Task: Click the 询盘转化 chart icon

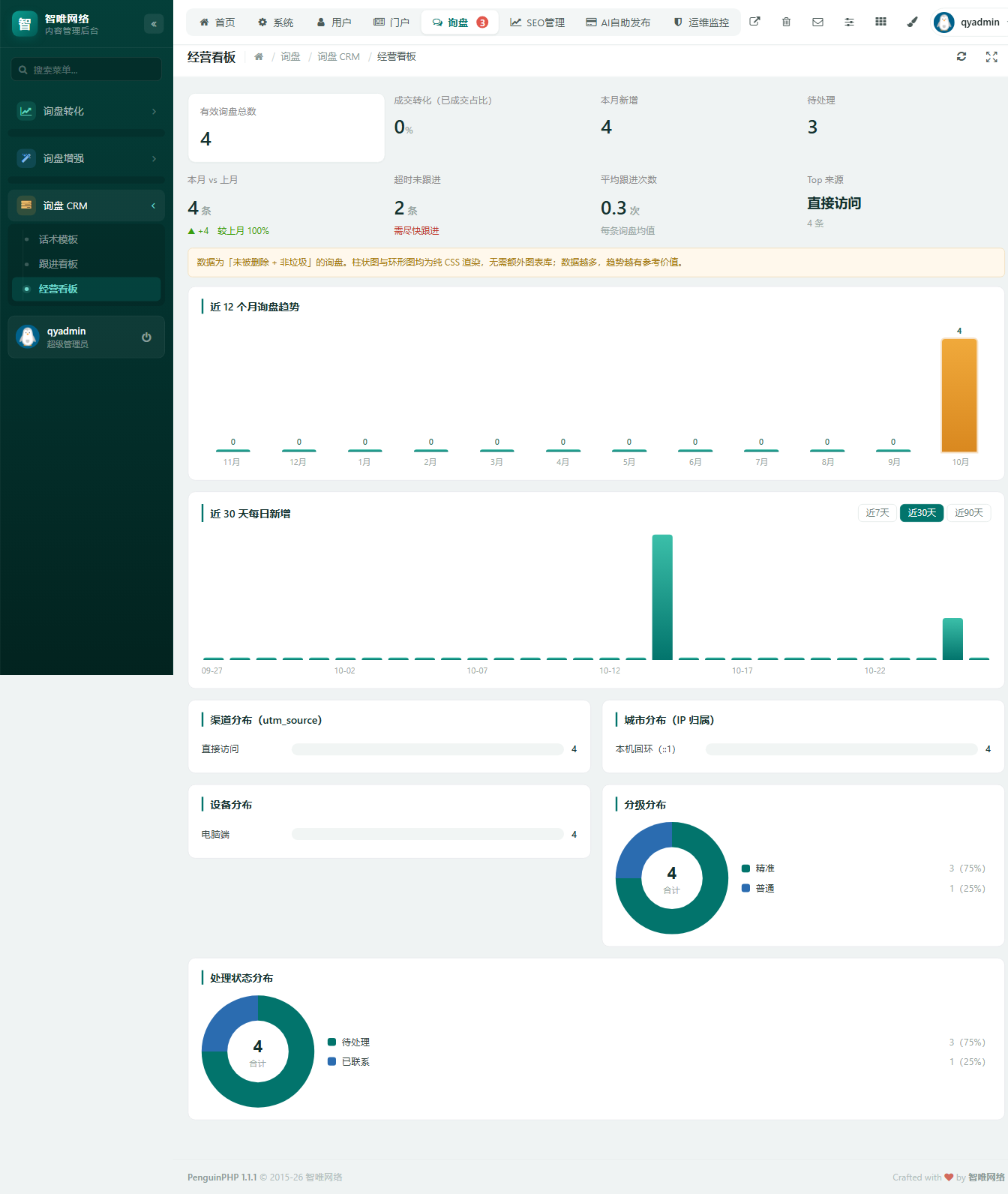Action: click(26, 111)
